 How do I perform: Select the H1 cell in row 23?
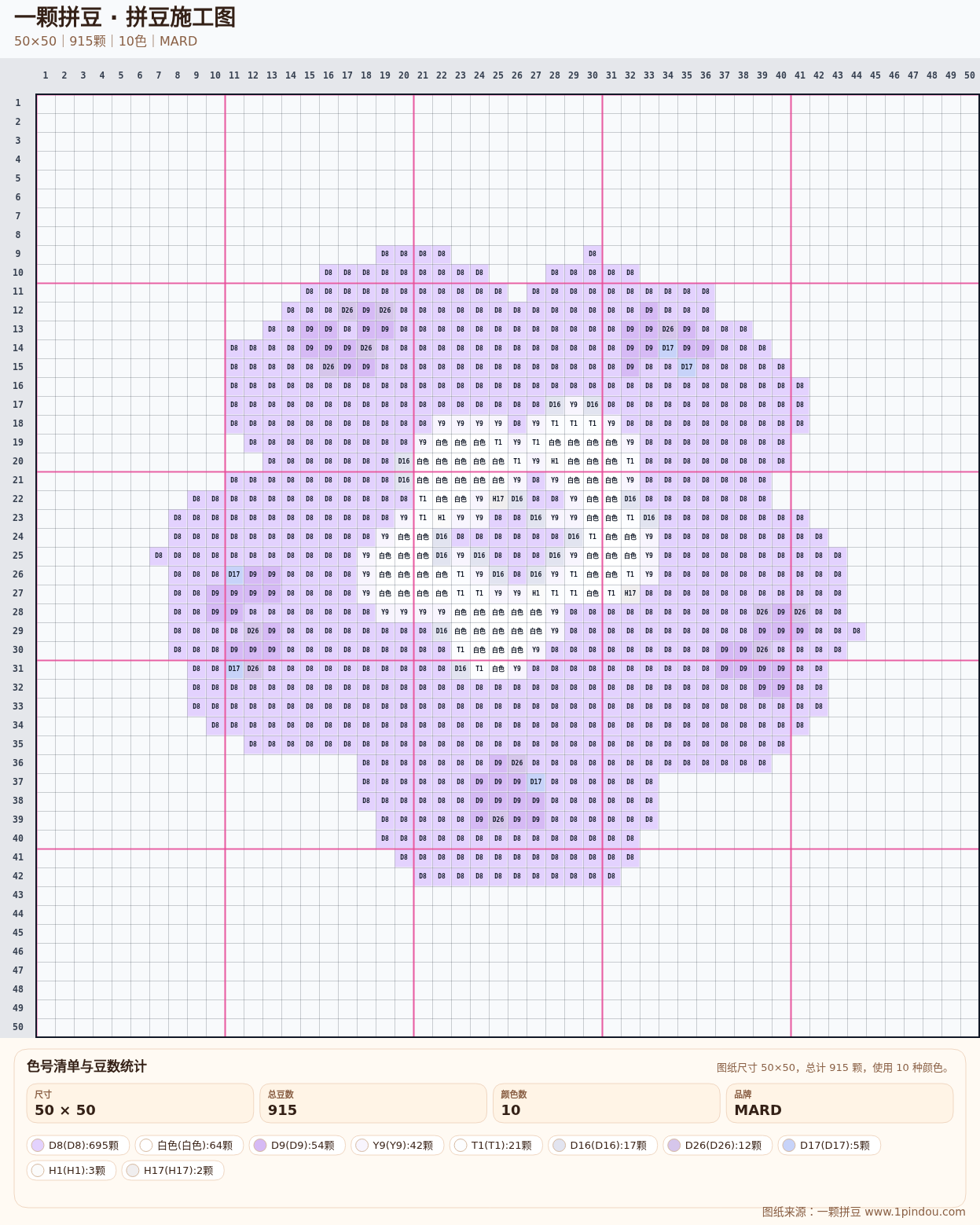(442, 518)
